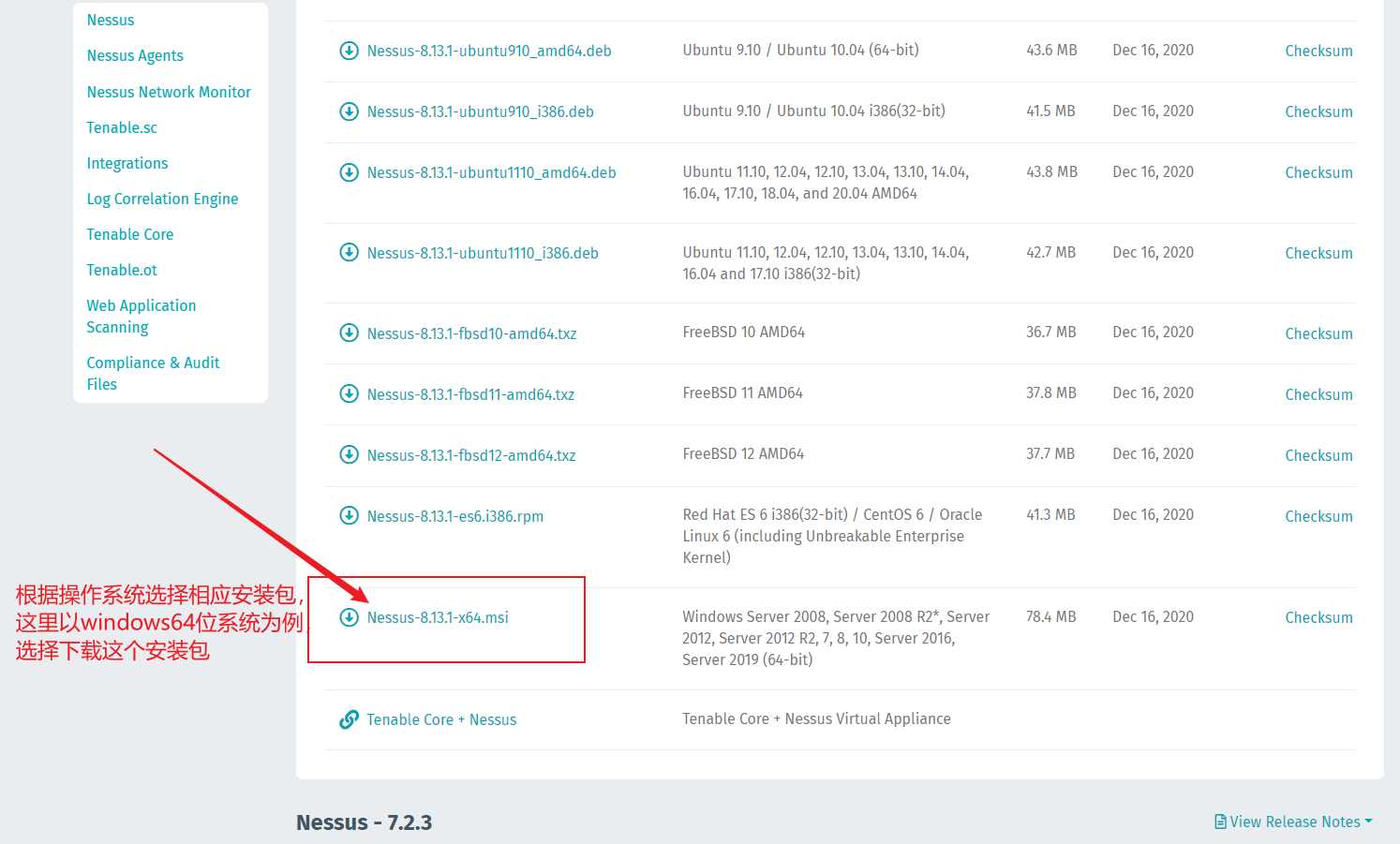Click 'Tenable Core + Nessus Virtual Appliance' text

(816, 718)
